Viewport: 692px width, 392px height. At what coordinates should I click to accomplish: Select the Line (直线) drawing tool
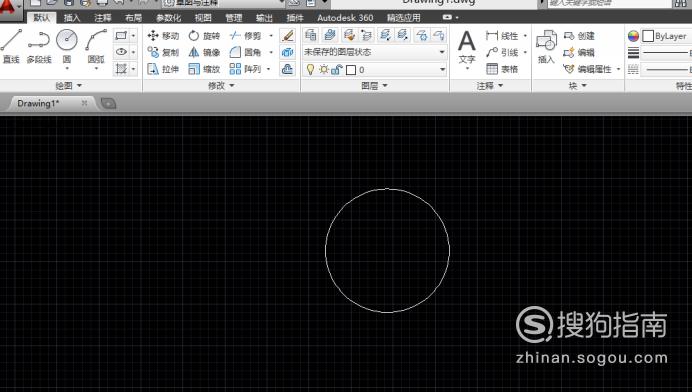[x=11, y=46]
